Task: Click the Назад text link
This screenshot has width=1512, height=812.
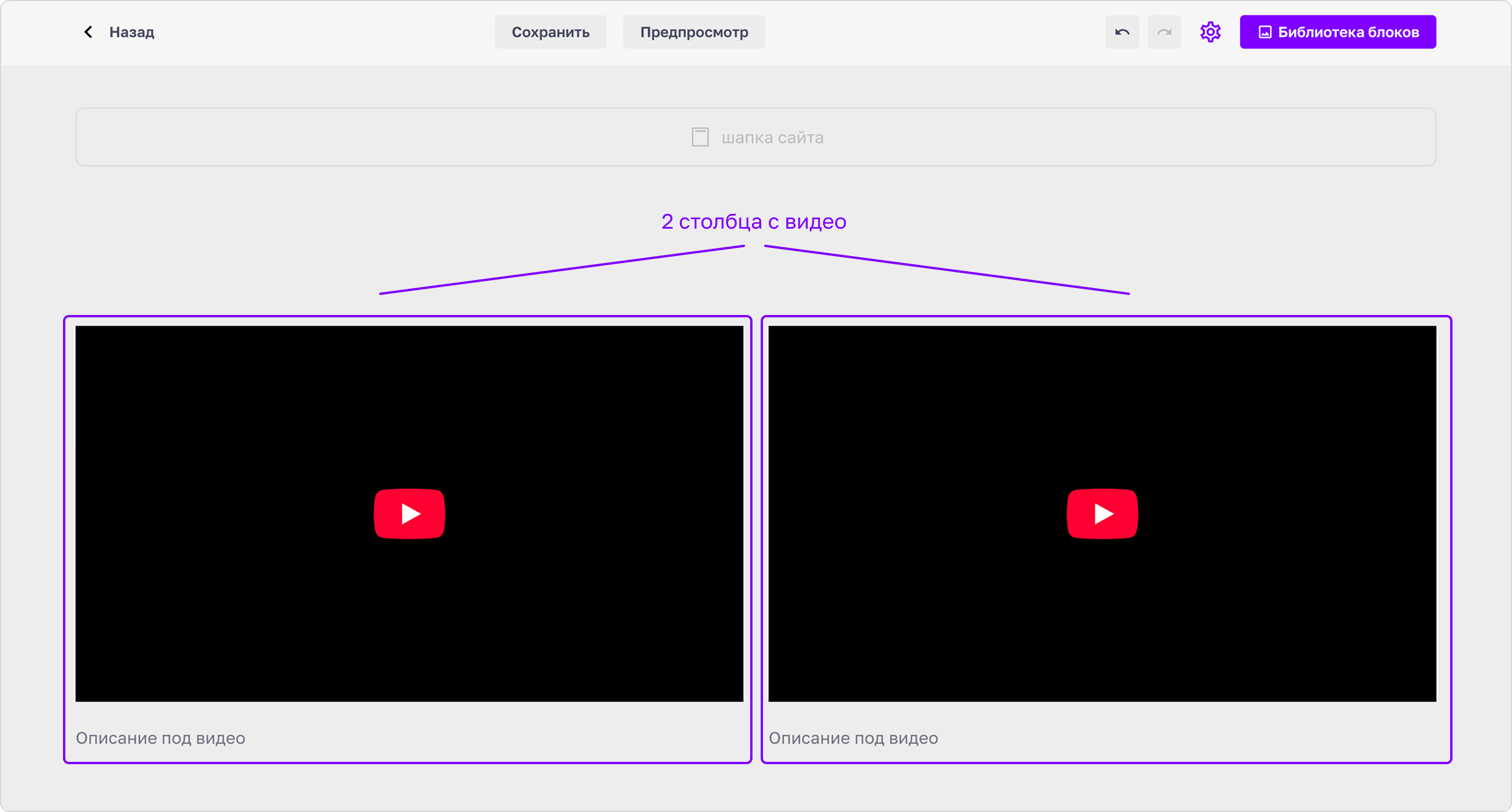Action: coord(131,32)
